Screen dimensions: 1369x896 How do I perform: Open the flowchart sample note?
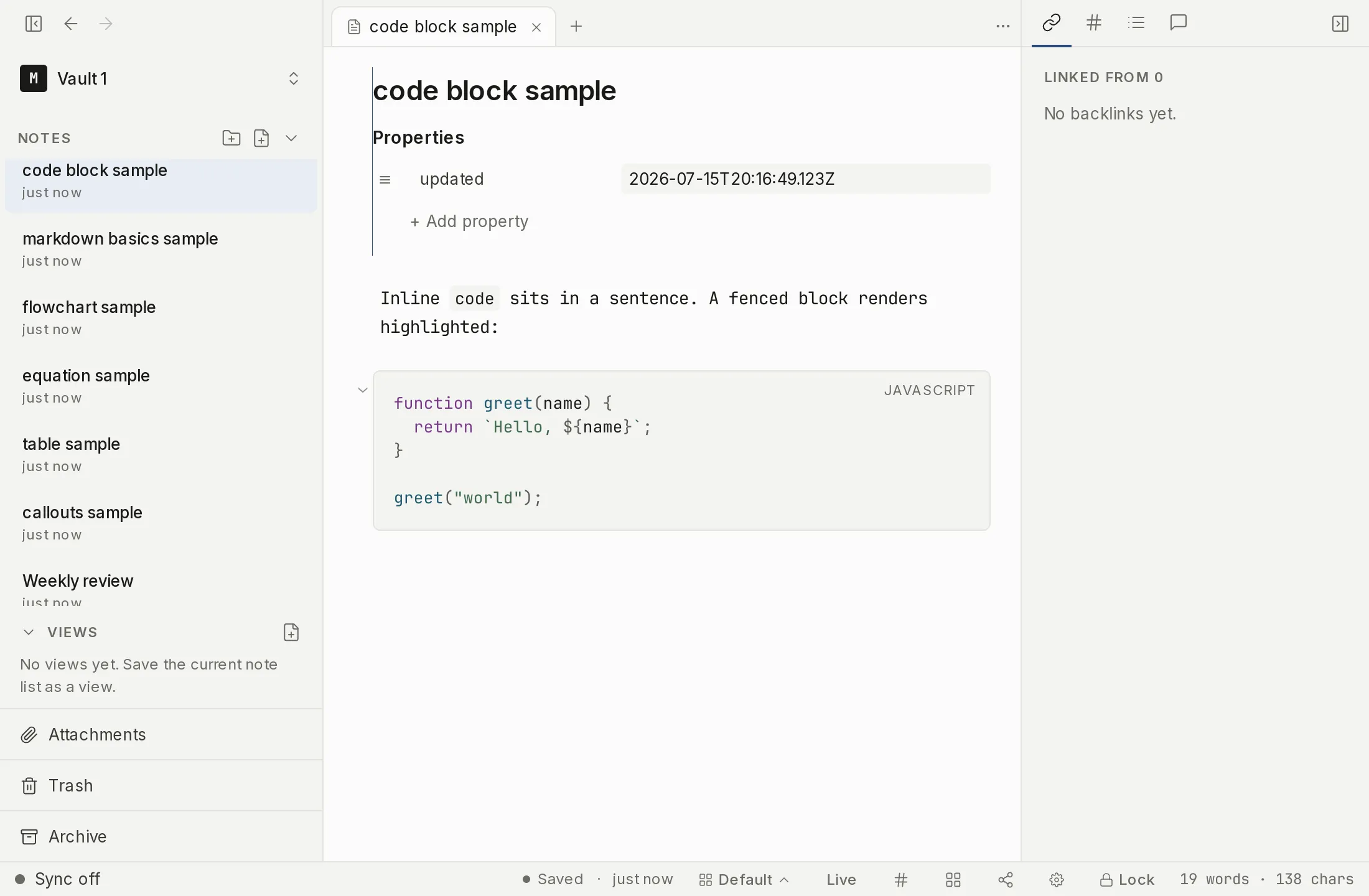pyautogui.click(x=161, y=317)
